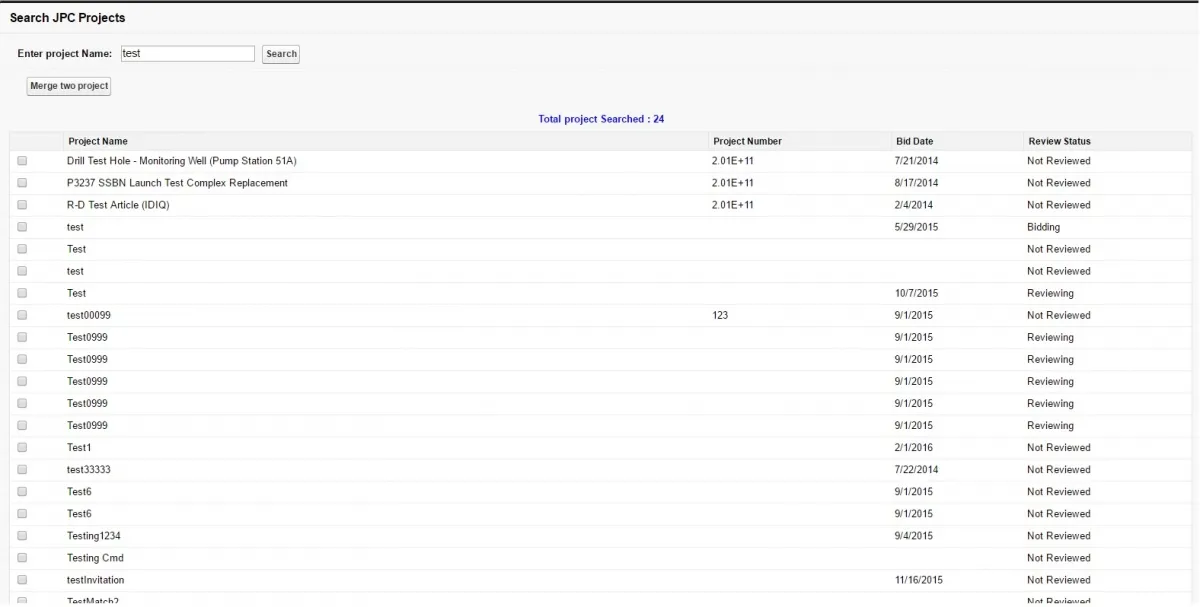Check the test00099 project checkbox
The height and width of the screenshot is (607, 1200).
(22, 315)
